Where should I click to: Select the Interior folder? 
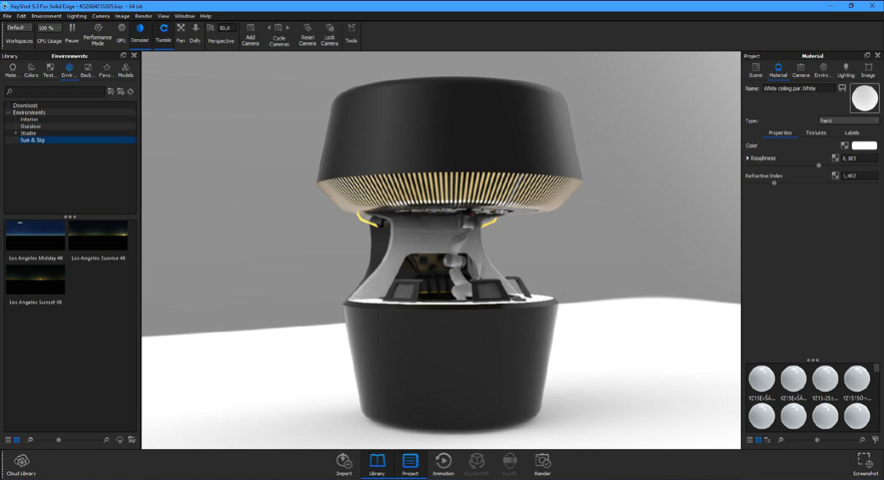(29, 120)
